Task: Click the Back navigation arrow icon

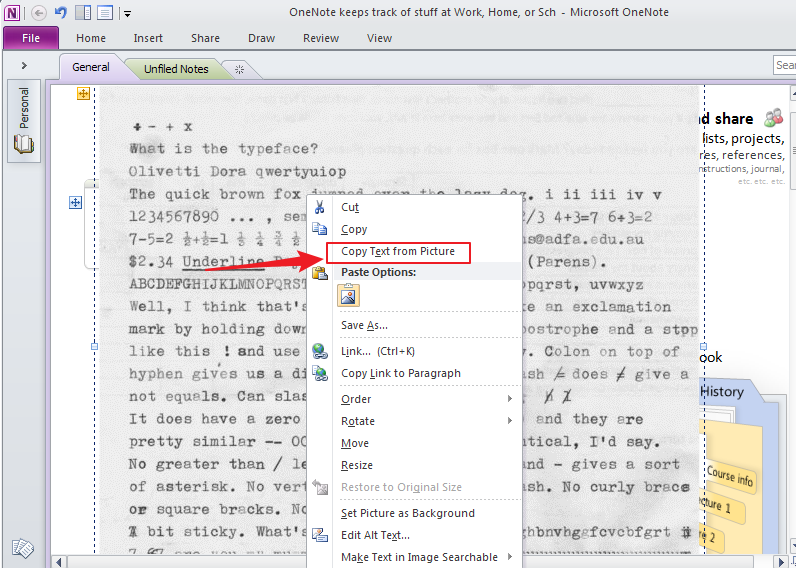Action: [x=39, y=13]
